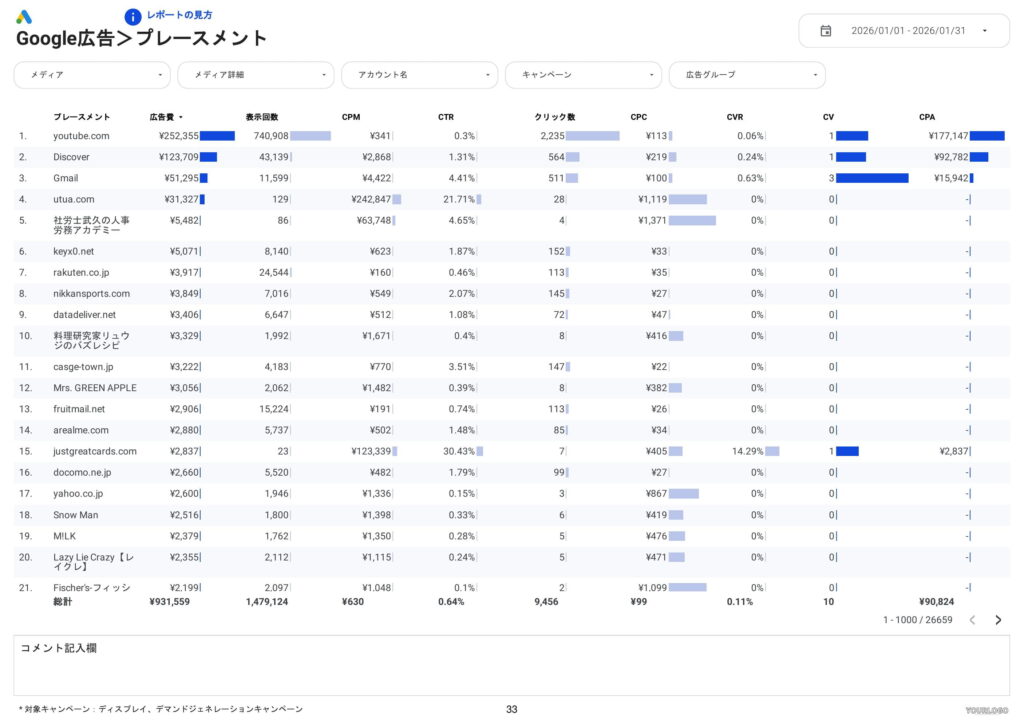1024x724 pixels.
Task: Select 社労士武久の人事労務アカデミー placement
Action: pos(91,225)
